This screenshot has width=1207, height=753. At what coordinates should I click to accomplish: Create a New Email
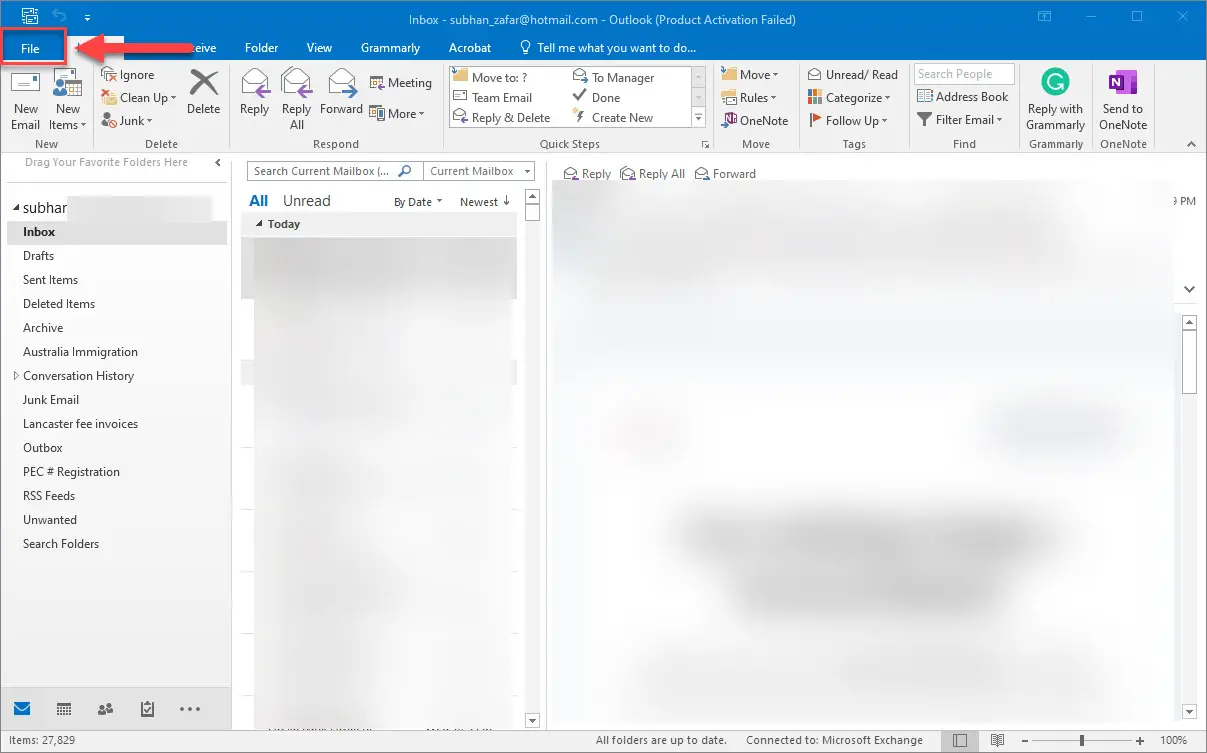click(26, 101)
